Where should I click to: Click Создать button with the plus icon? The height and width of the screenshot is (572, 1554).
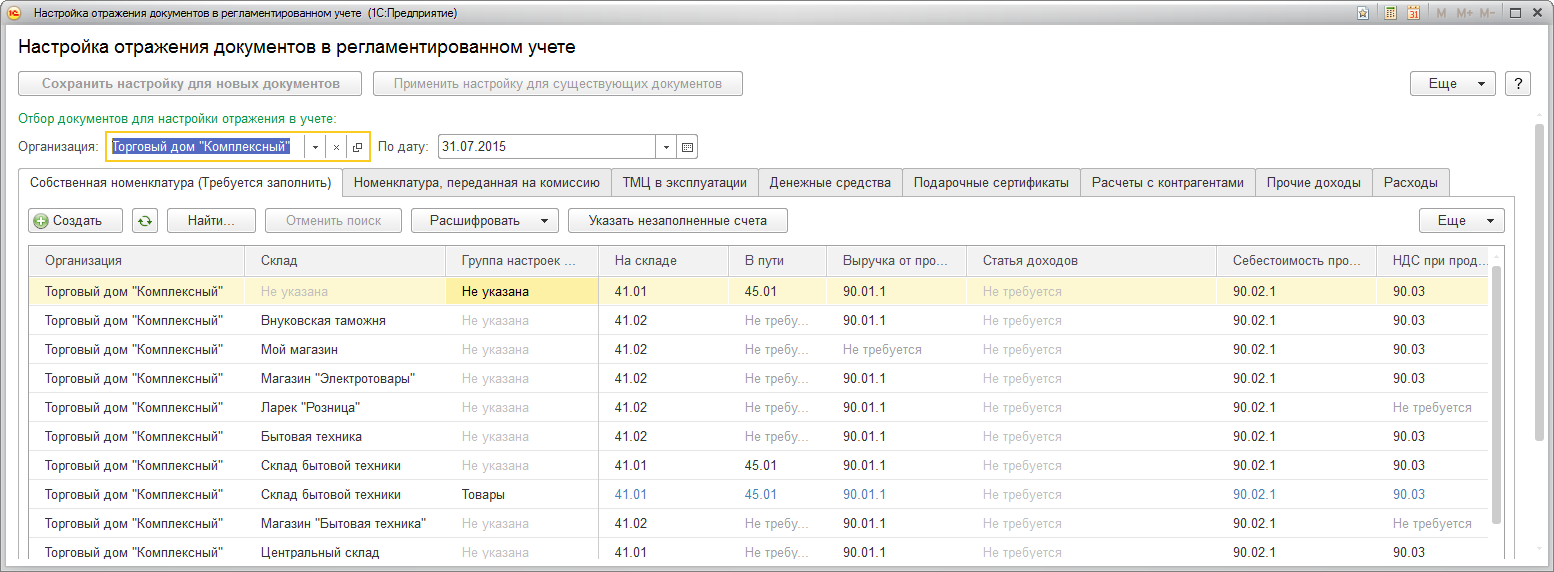tap(76, 221)
